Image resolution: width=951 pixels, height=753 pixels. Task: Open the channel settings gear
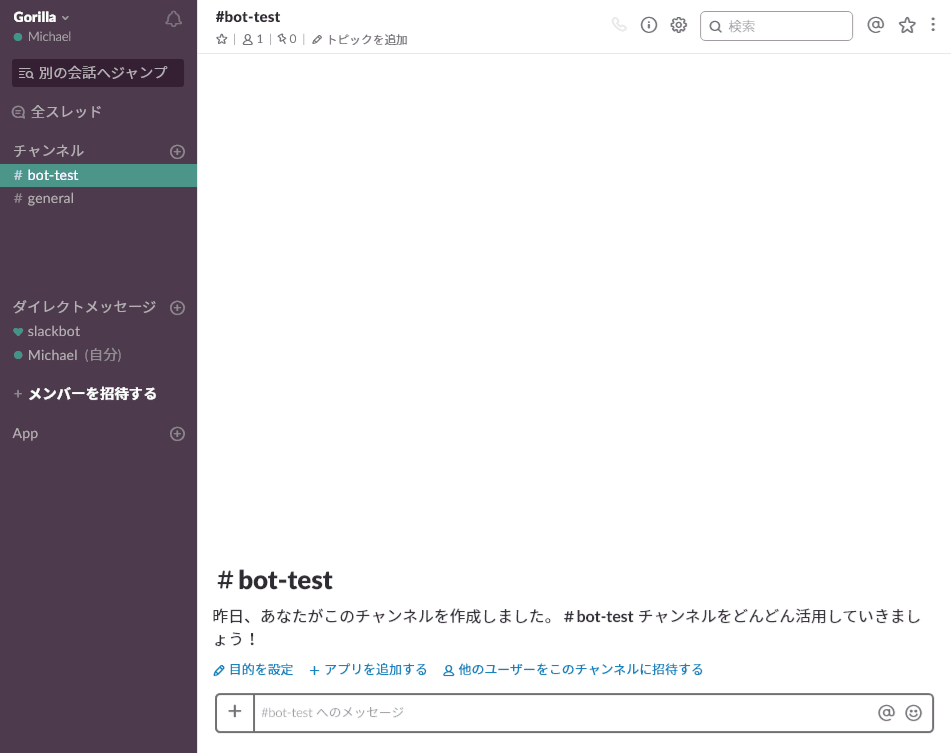[678, 24]
